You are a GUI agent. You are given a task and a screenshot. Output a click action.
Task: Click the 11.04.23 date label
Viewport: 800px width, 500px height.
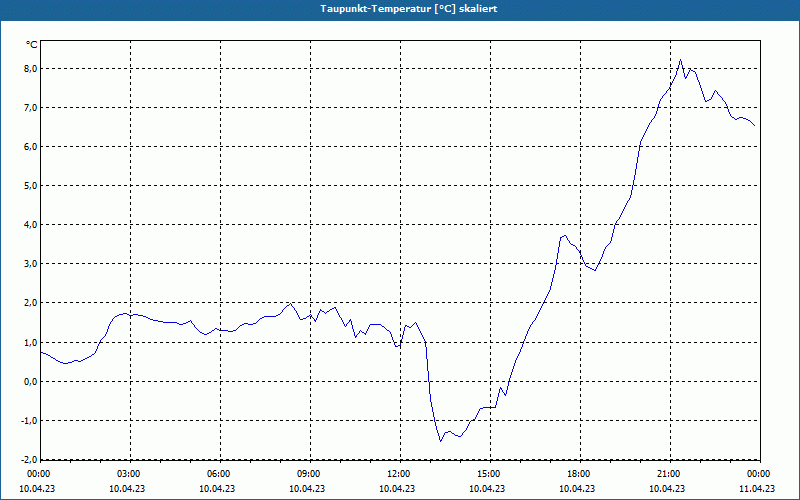(x=757, y=488)
